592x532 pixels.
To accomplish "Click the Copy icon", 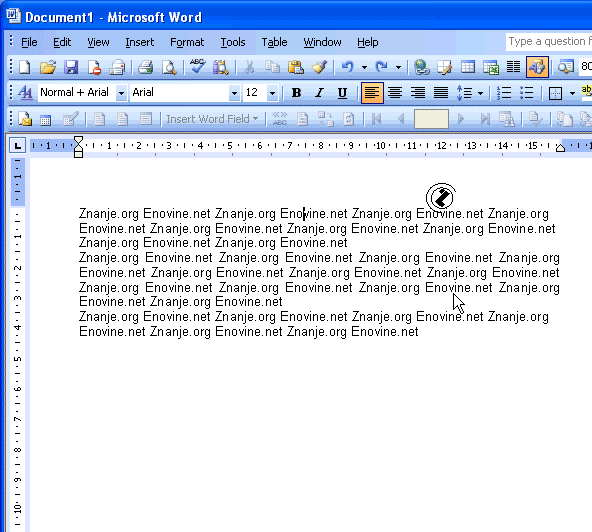I will click(x=272, y=68).
